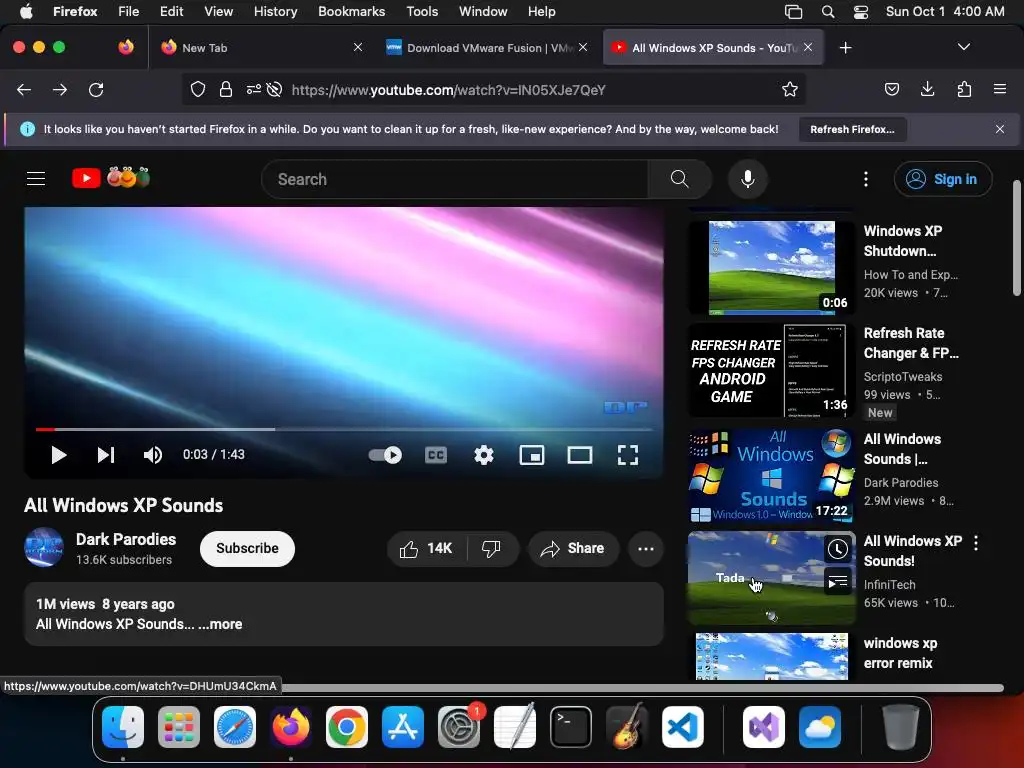
Task: Dismiss the Firefox refresh notification bar
Action: [1000, 129]
